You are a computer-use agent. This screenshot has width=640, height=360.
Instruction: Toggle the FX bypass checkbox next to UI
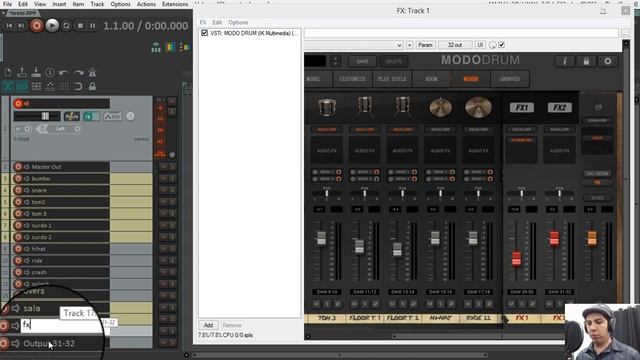pyautogui.click(x=502, y=45)
